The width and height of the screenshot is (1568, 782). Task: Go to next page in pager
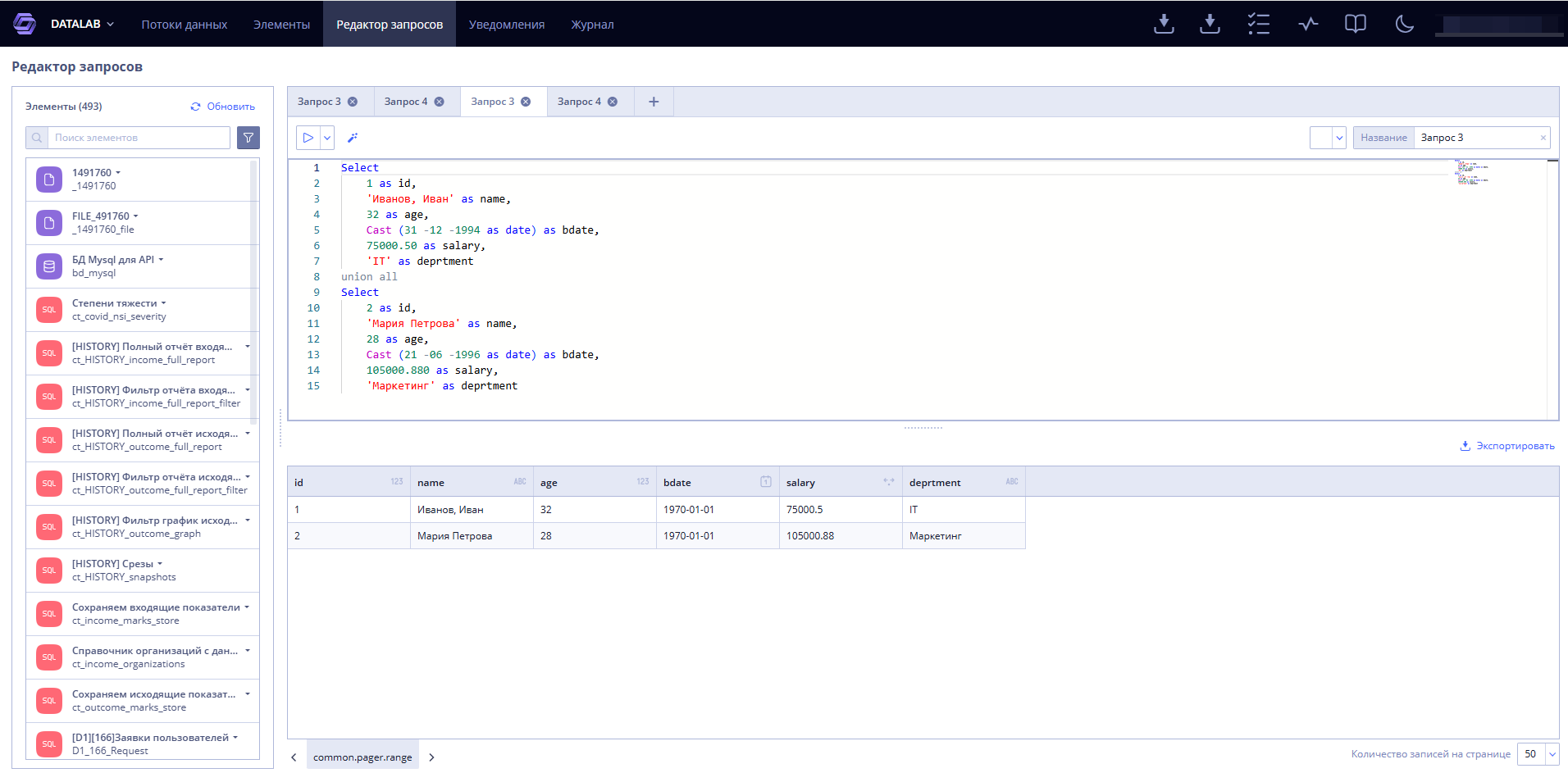[x=431, y=757]
